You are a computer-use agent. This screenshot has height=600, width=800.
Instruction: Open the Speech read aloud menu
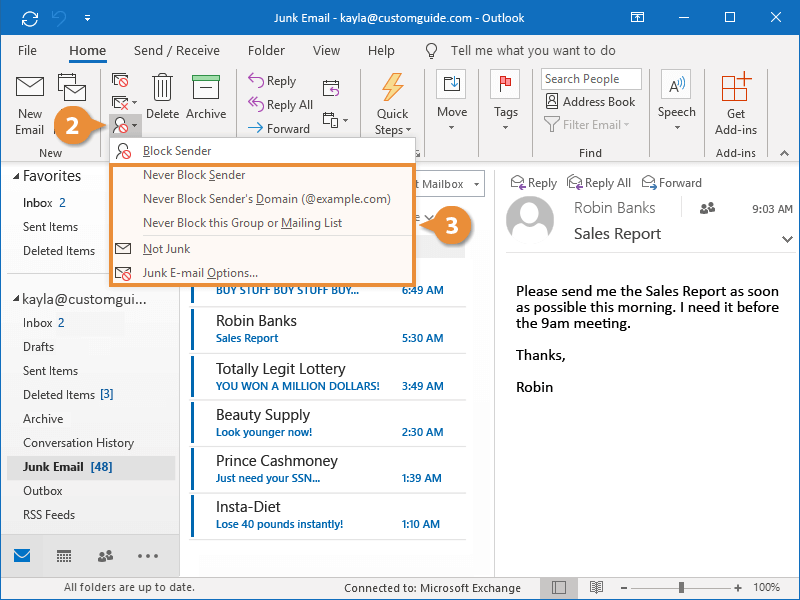677,102
